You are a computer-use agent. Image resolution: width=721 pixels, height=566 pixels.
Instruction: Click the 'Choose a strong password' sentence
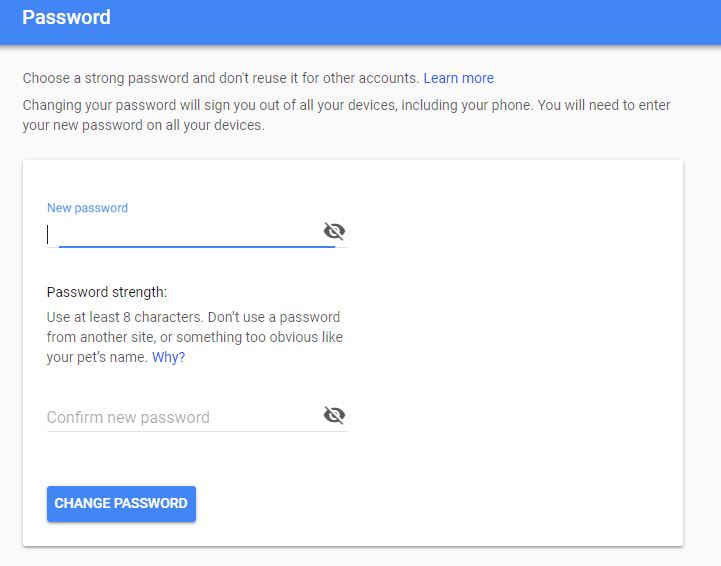220,78
